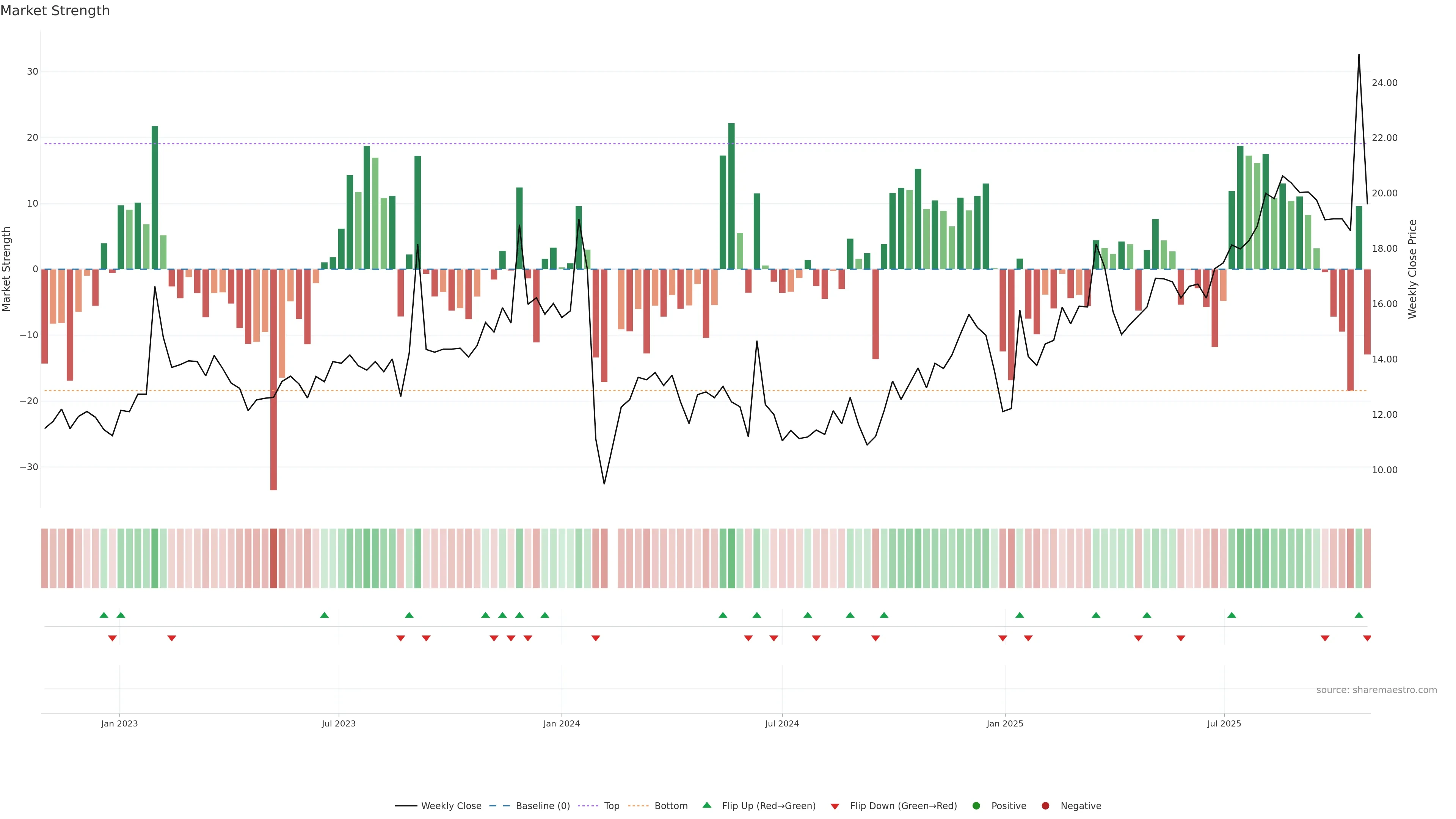This screenshot has width=1456, height=819.
Task: Click the Jan 2024 x-axis label
Action: click(561, 723)
